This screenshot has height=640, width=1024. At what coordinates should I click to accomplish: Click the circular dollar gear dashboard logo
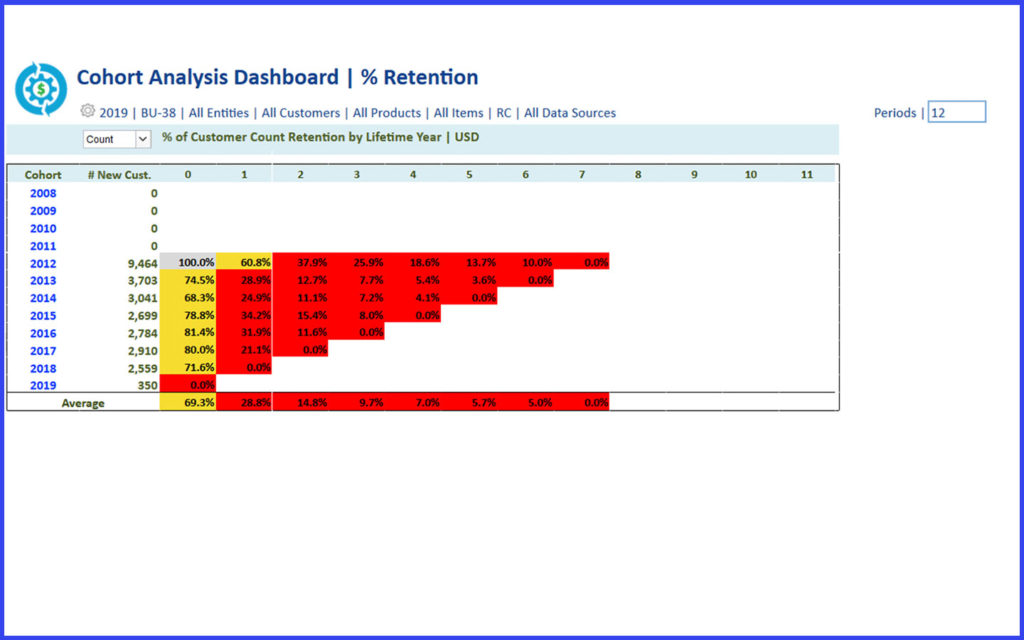coord(40,88)
